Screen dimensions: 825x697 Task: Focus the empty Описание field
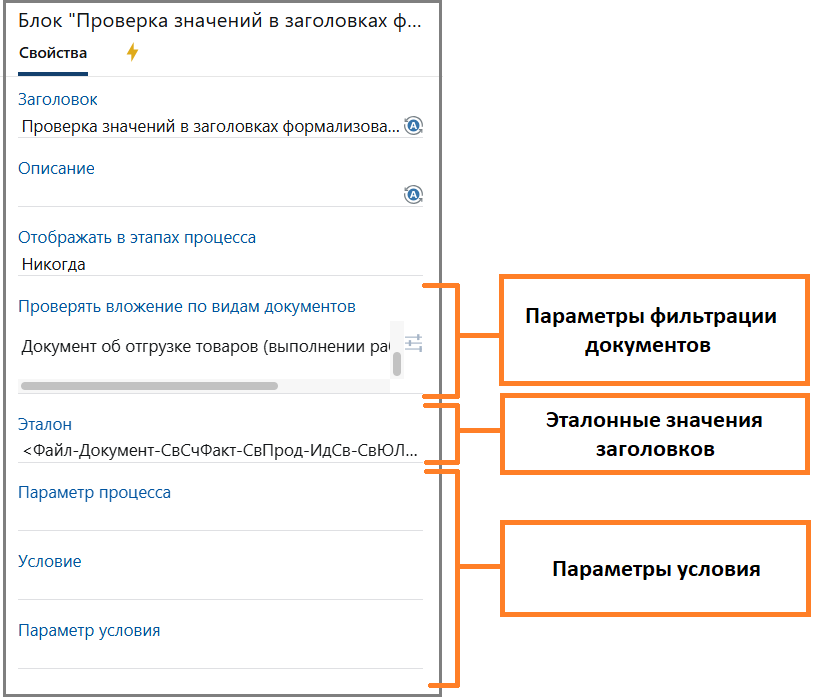(x=208, y=195)
